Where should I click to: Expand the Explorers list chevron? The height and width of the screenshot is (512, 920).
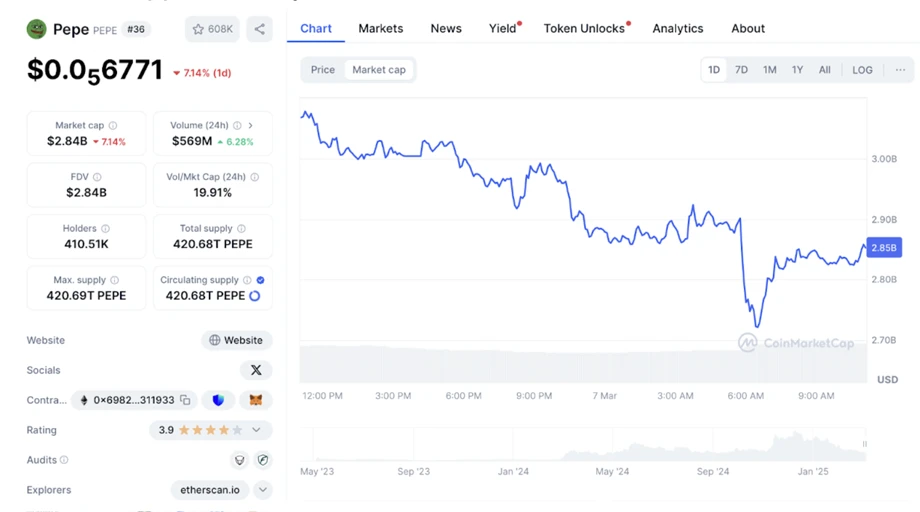tap(263, 490)
